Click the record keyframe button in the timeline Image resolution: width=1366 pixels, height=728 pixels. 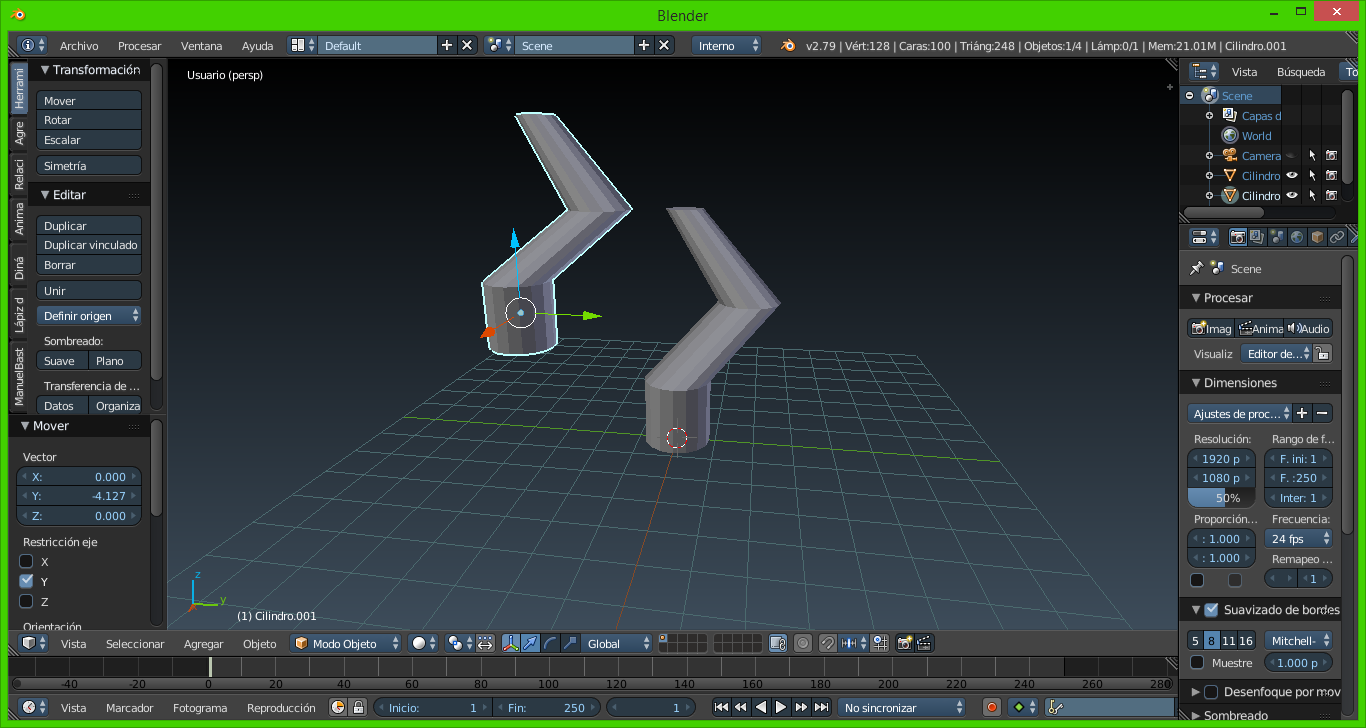tap(991, 707)
